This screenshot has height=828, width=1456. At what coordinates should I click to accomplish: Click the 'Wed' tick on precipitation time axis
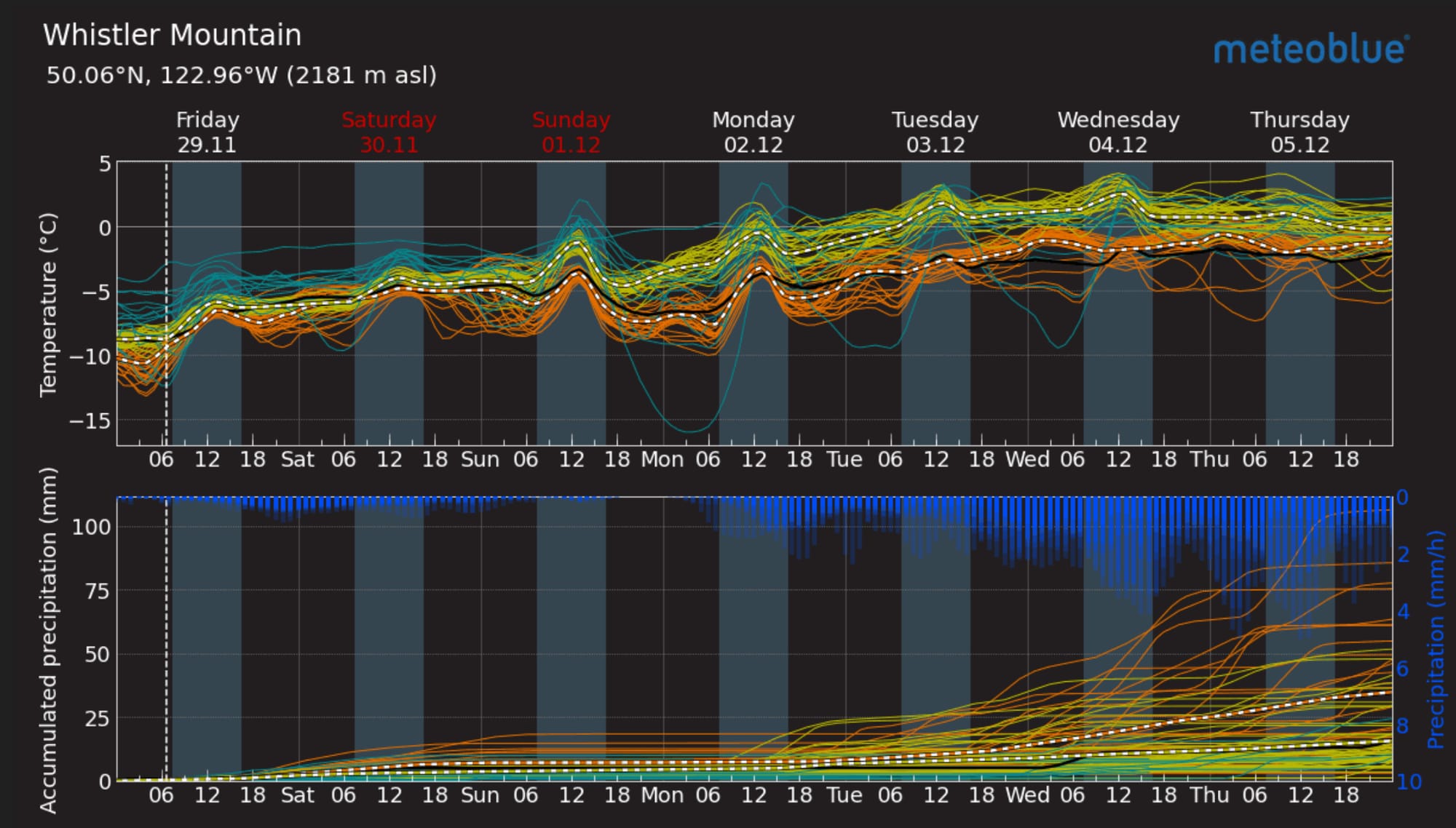[1026, 795]
